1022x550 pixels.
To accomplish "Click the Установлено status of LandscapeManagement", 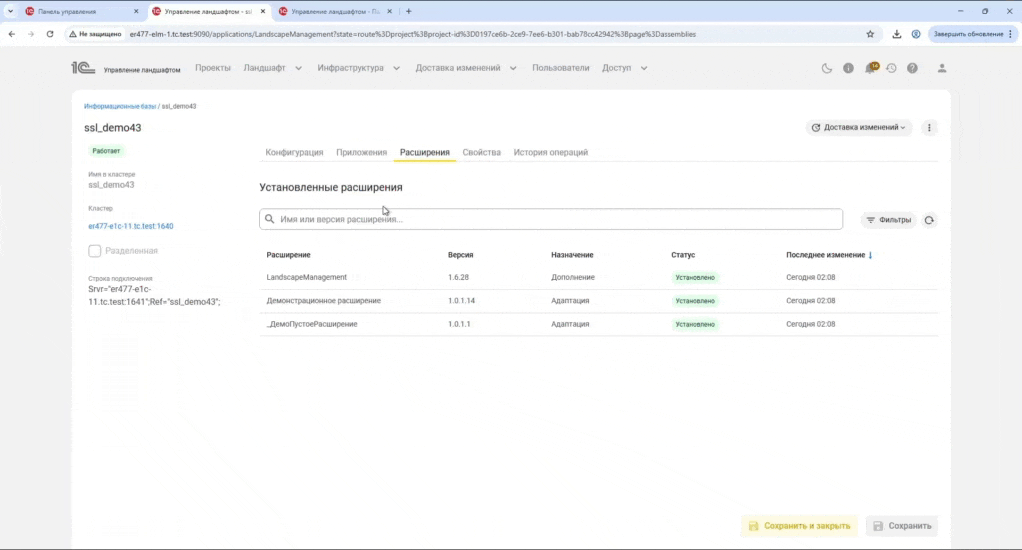I will coord(695,278).
